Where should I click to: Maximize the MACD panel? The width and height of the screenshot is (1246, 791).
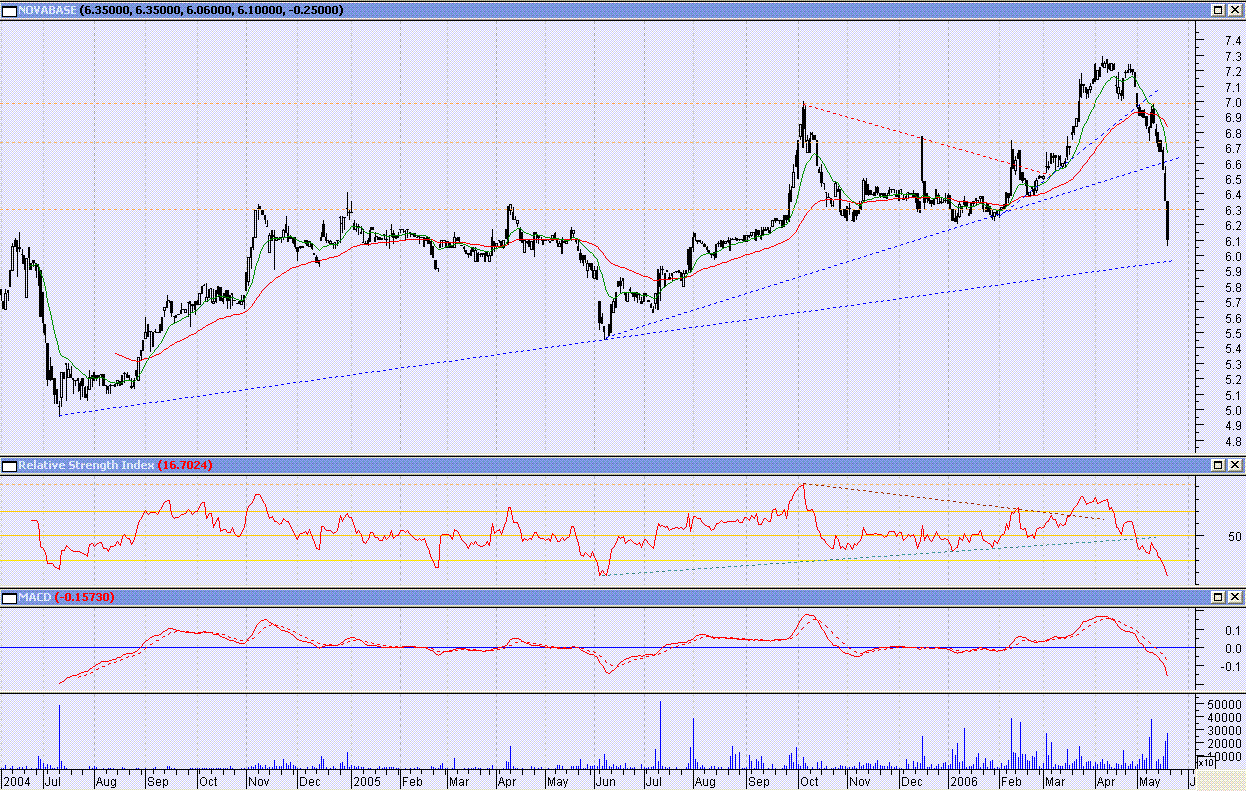tap(1218, 597)
